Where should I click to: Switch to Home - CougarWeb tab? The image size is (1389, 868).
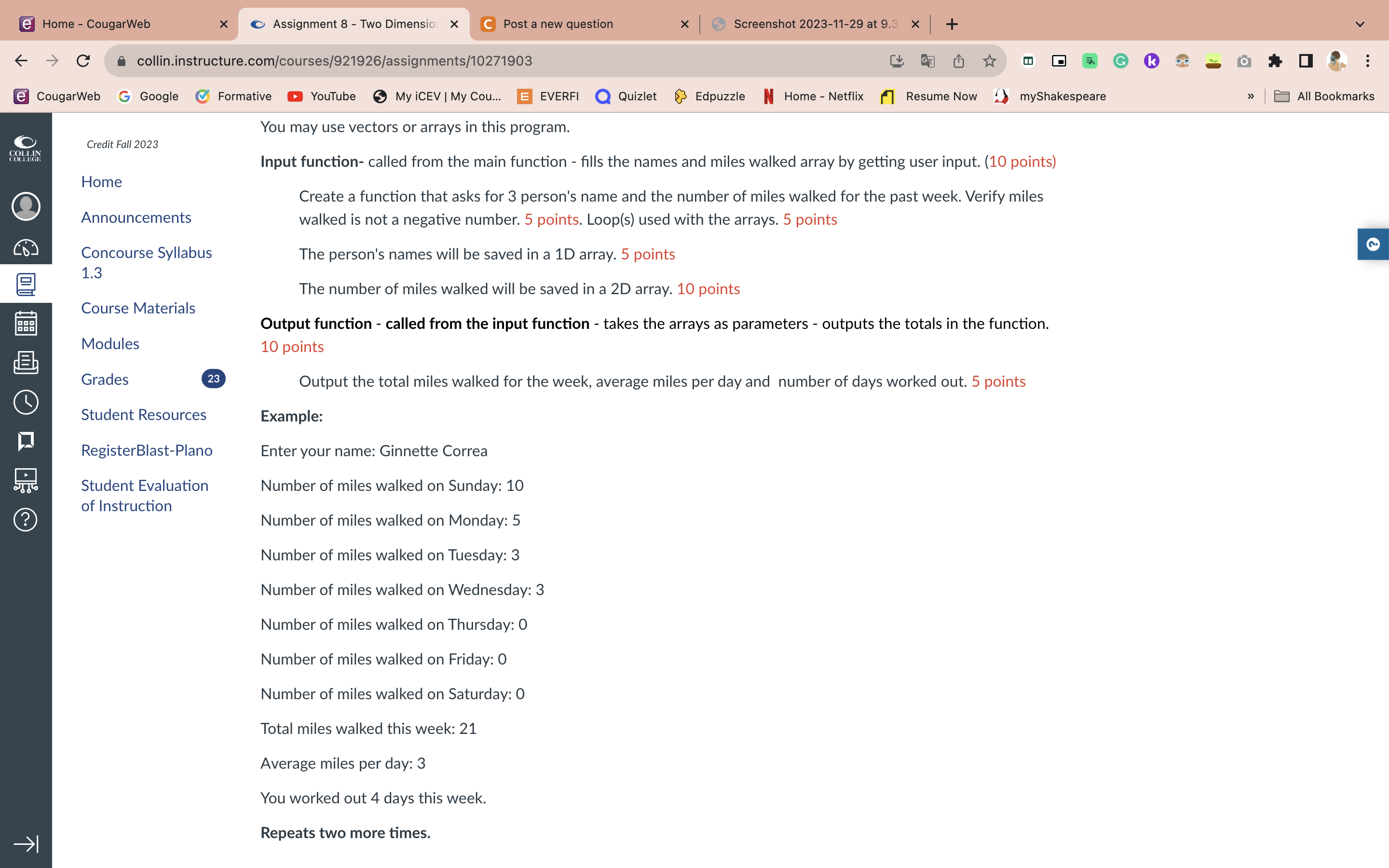coord(96,24)
